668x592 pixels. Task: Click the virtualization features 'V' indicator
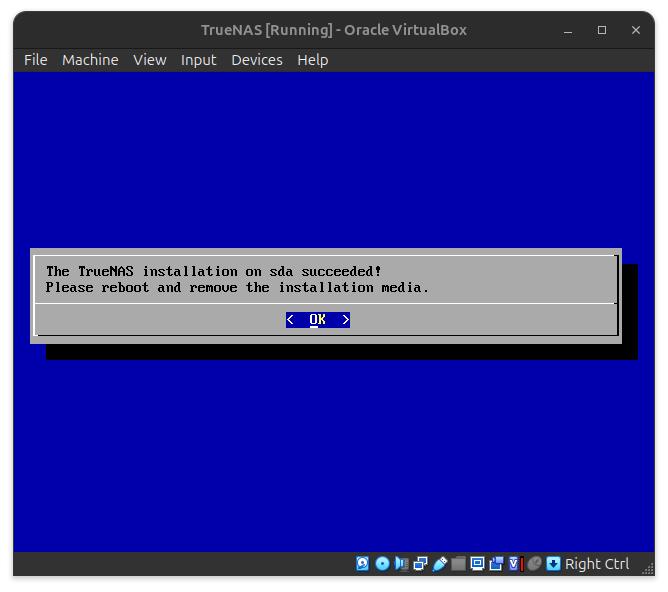tap(515, 564)
